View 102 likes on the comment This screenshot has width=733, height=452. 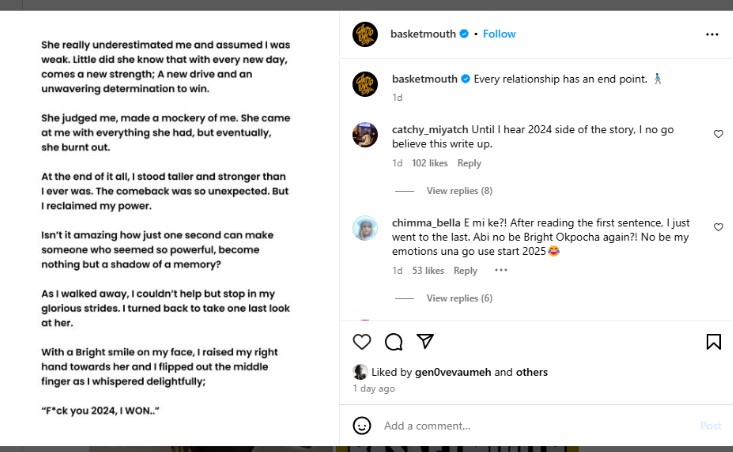[x=430, y=163]
